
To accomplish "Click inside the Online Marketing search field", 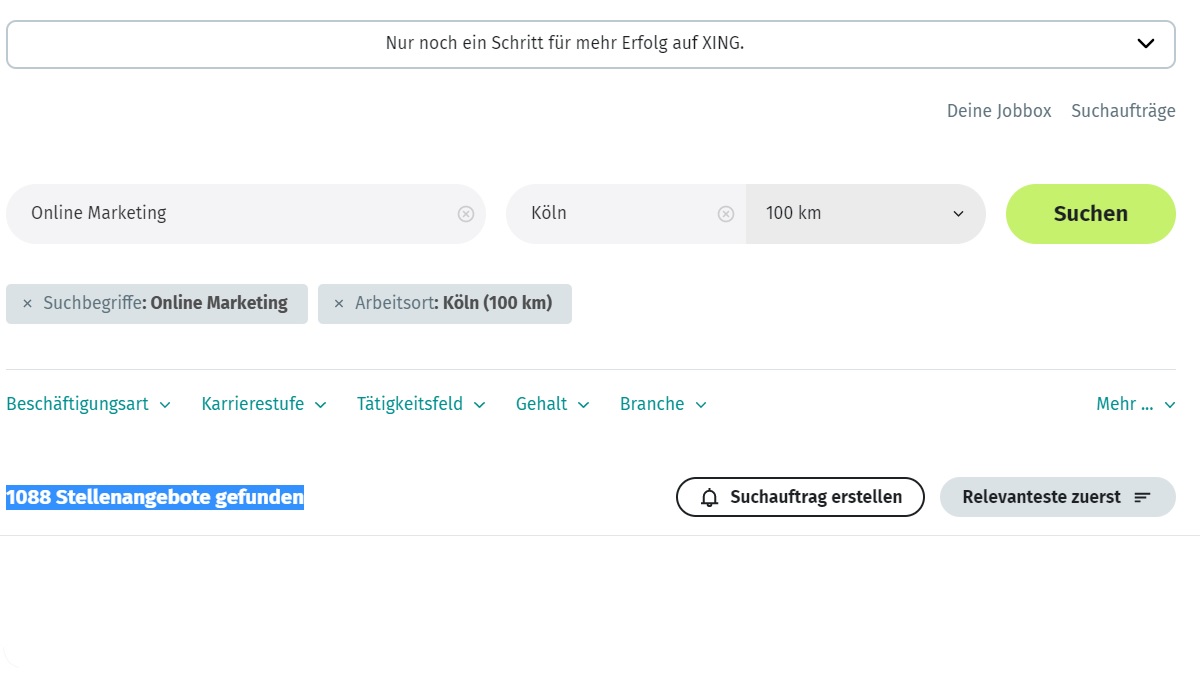I will point(200,212).
